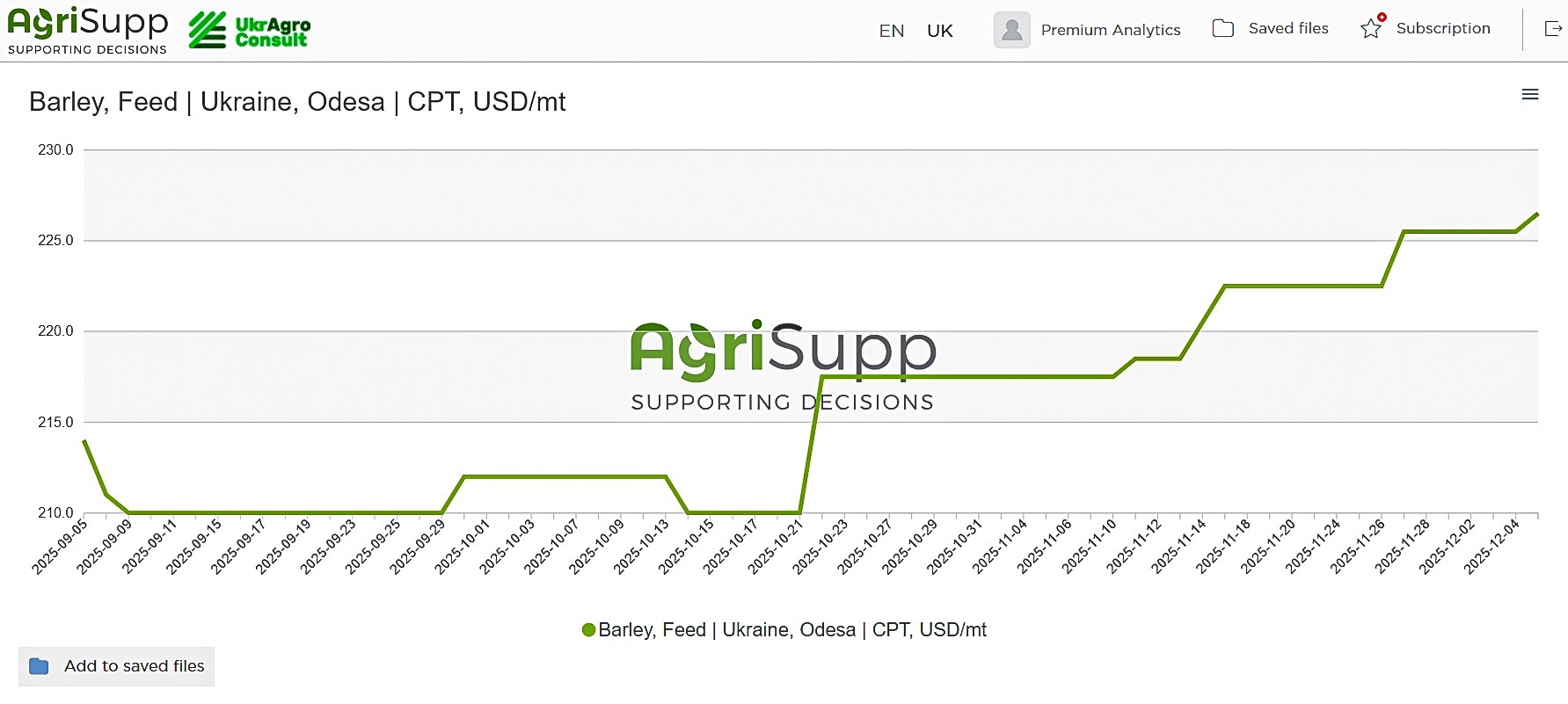Click the 2025-10-21 date axis label
This screenshot has height=704, width=1568.
click(x=777, y=546)
